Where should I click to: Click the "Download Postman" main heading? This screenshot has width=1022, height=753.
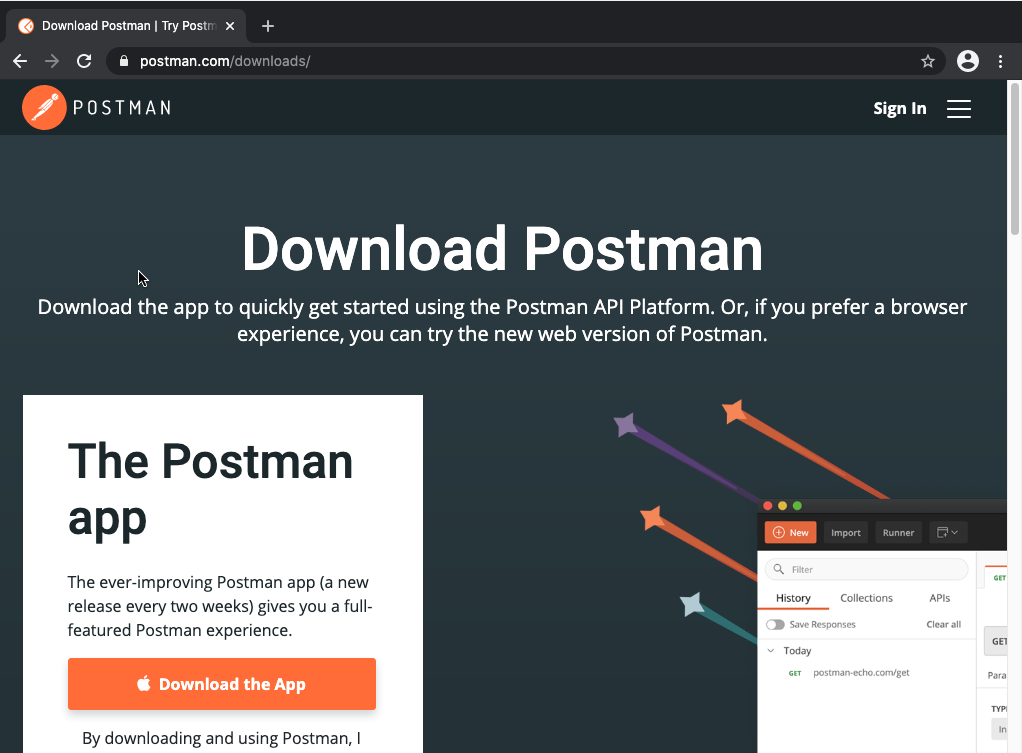[502, 249]
